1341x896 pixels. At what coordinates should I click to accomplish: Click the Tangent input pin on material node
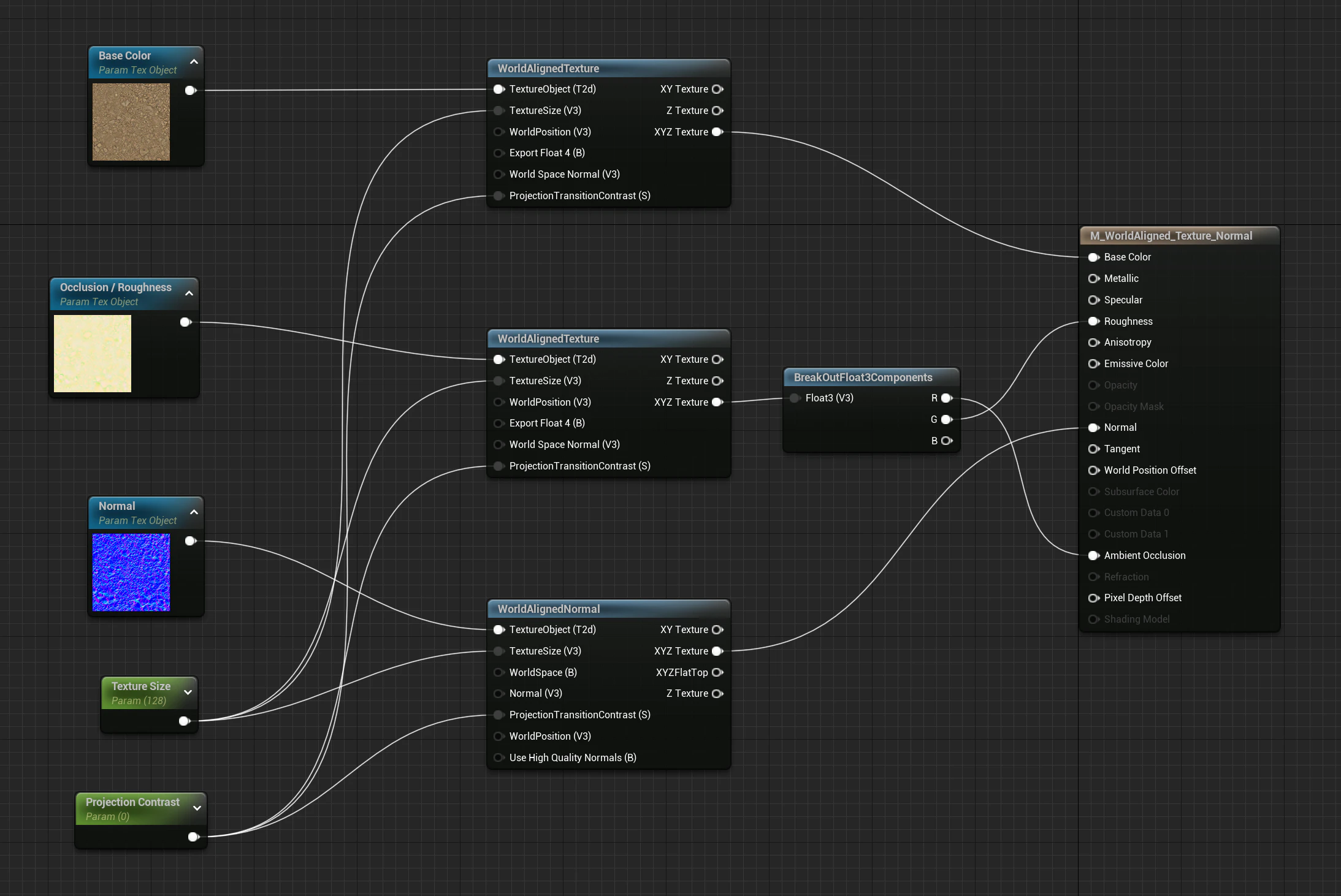point(1094,449)
